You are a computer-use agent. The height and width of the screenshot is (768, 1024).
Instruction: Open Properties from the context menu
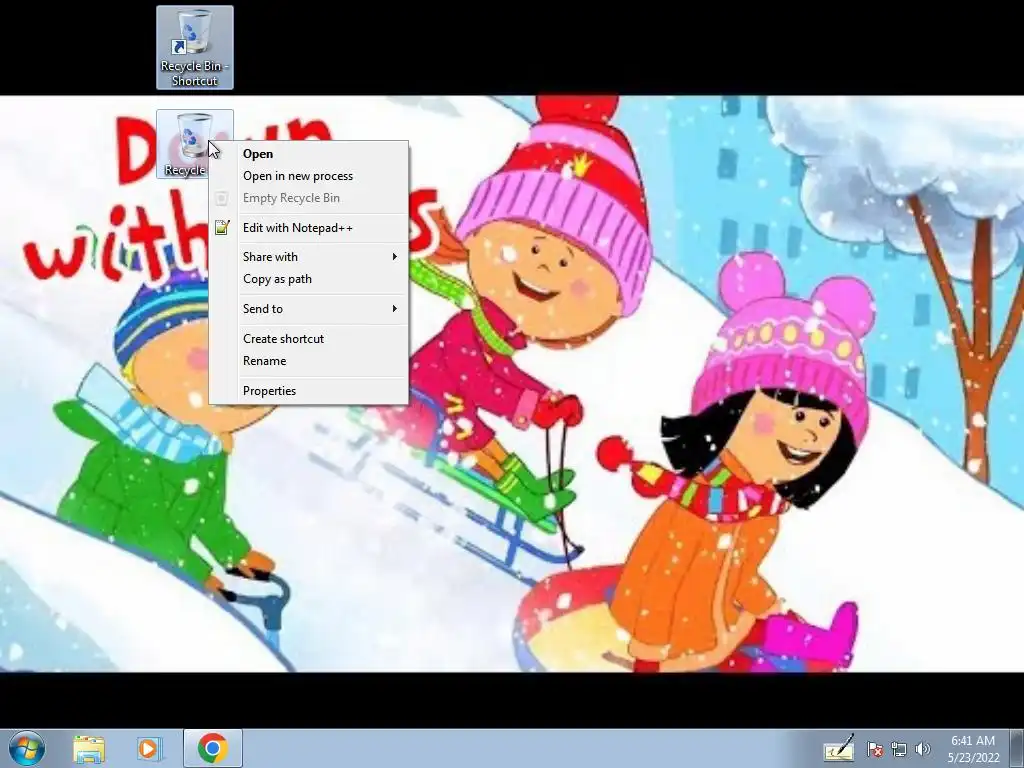(x=308, y=391)
